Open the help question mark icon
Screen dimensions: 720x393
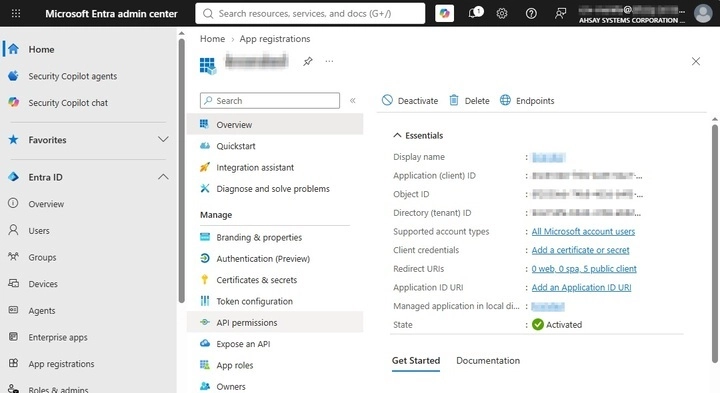tap(531, 13)
